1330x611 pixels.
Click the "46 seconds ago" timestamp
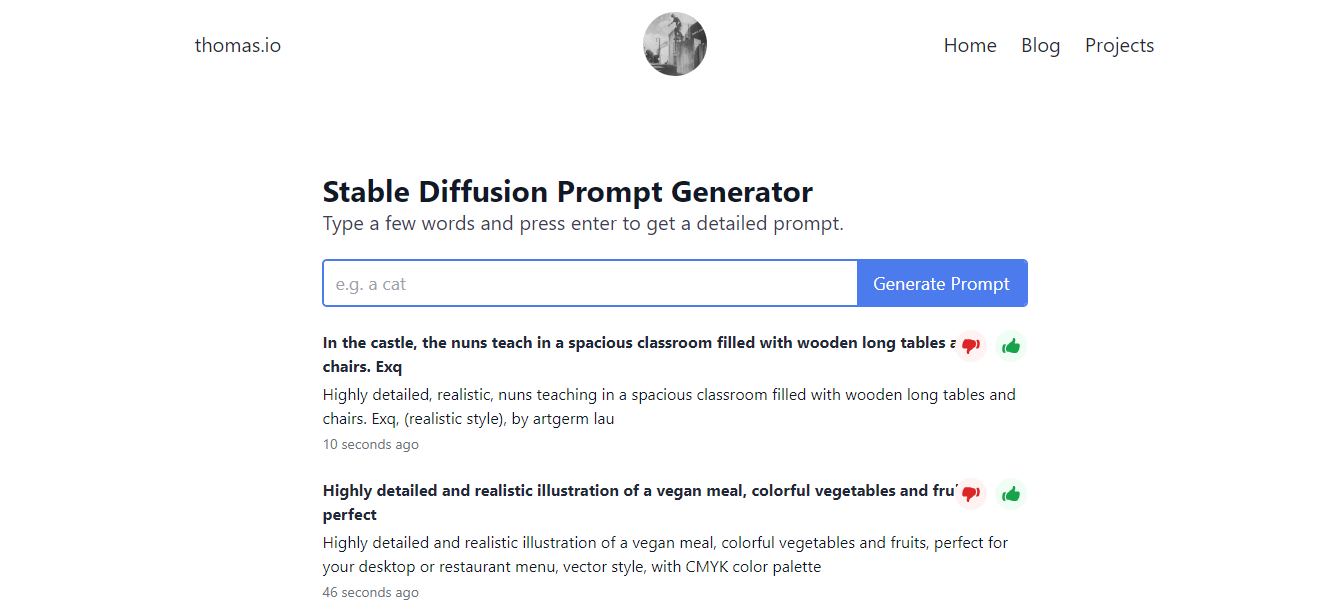[370, 592]
